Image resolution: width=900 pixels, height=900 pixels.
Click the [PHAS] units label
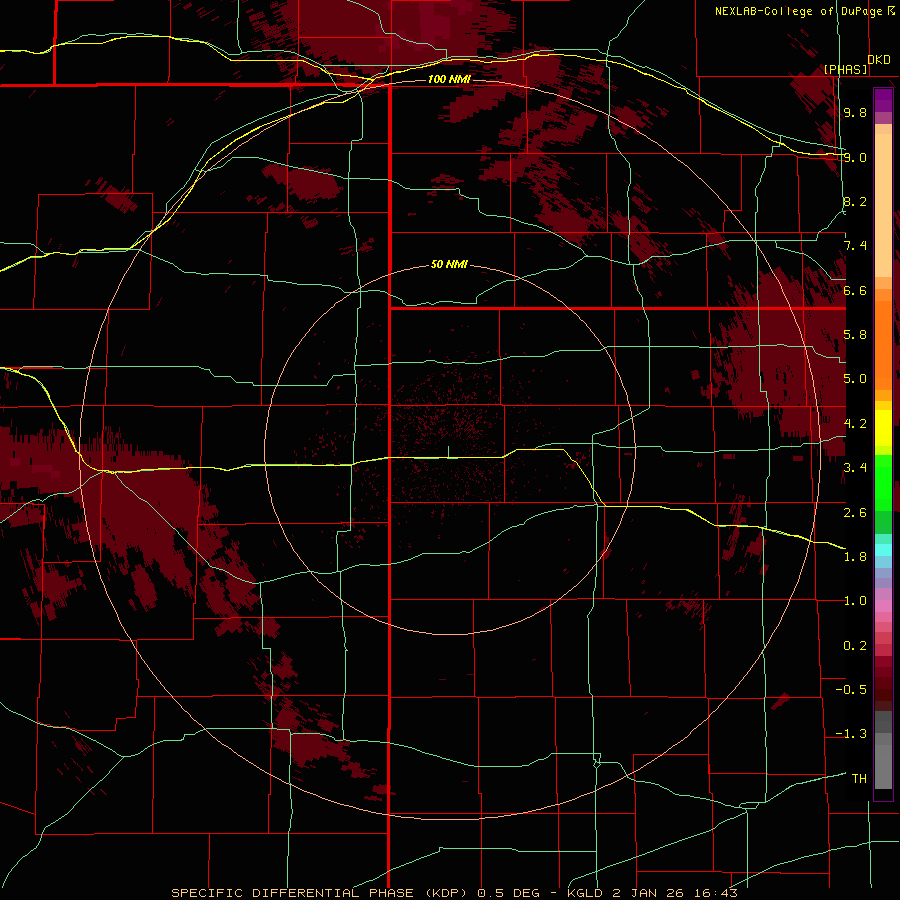tap(846, 69)
